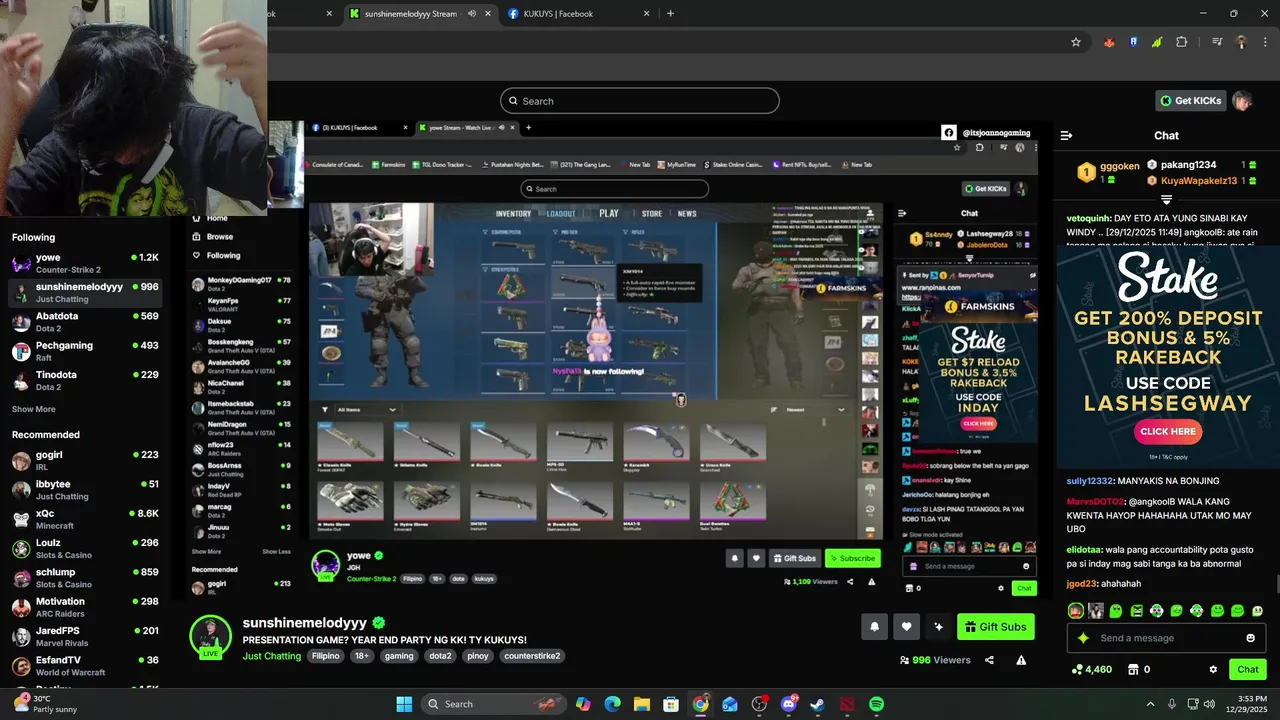Viewport: 1280px width, 720px height.
Task: Open a new browser tab
Action: (x=671, y=14)
